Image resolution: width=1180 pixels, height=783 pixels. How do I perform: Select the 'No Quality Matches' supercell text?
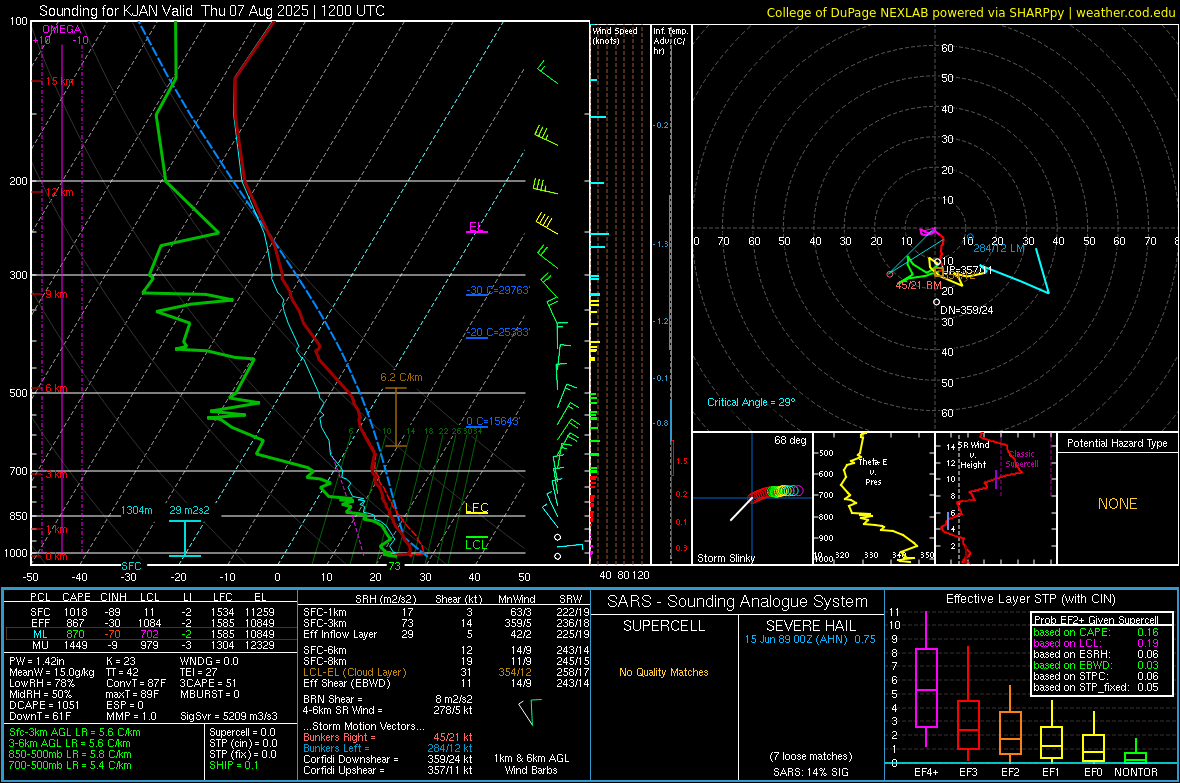tap(664, 672)
